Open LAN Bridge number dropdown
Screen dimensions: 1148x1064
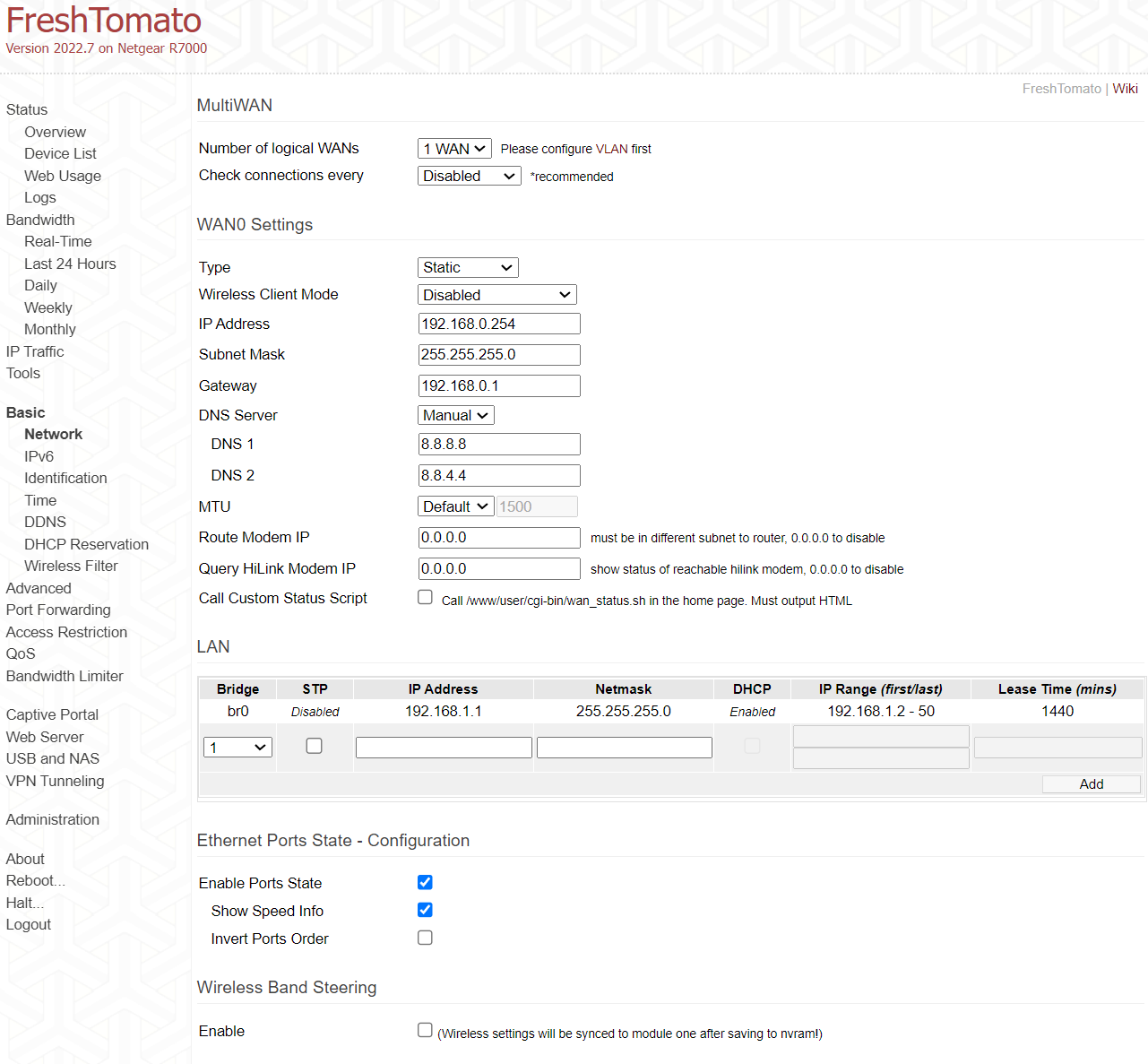coord(238,747)
